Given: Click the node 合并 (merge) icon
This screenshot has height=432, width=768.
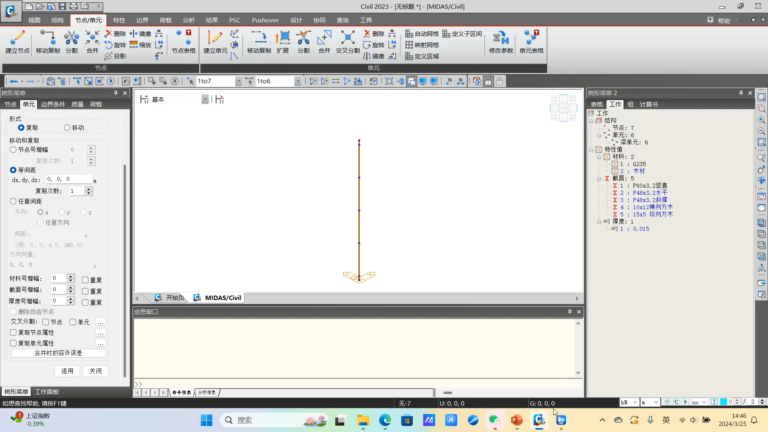Looking at the screenshot, I should pyautogui.click(x=92, y=42).
